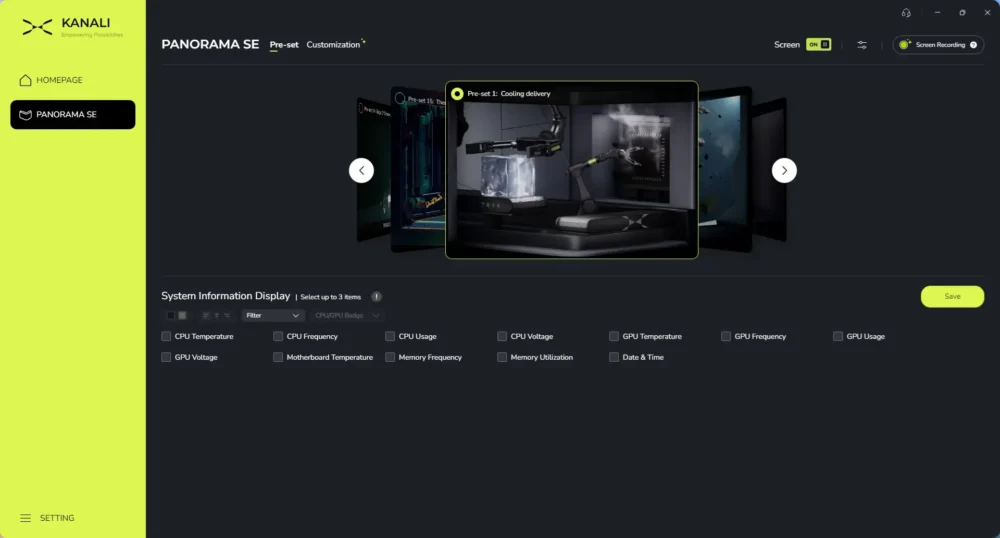The height and width of the screenshot is (538, 1000).
Task: Choose the center alignment icon
Action: click(x=216, y=316)
